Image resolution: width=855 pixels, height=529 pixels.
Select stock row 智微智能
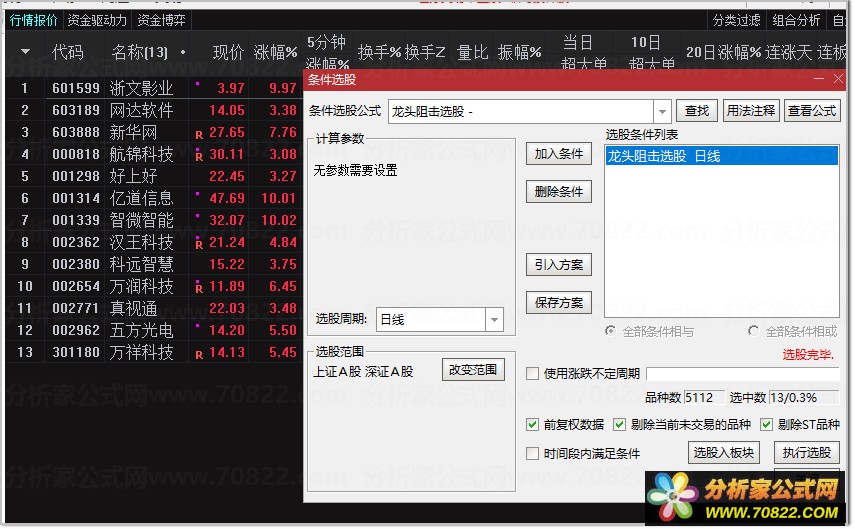tap(154, 220)
